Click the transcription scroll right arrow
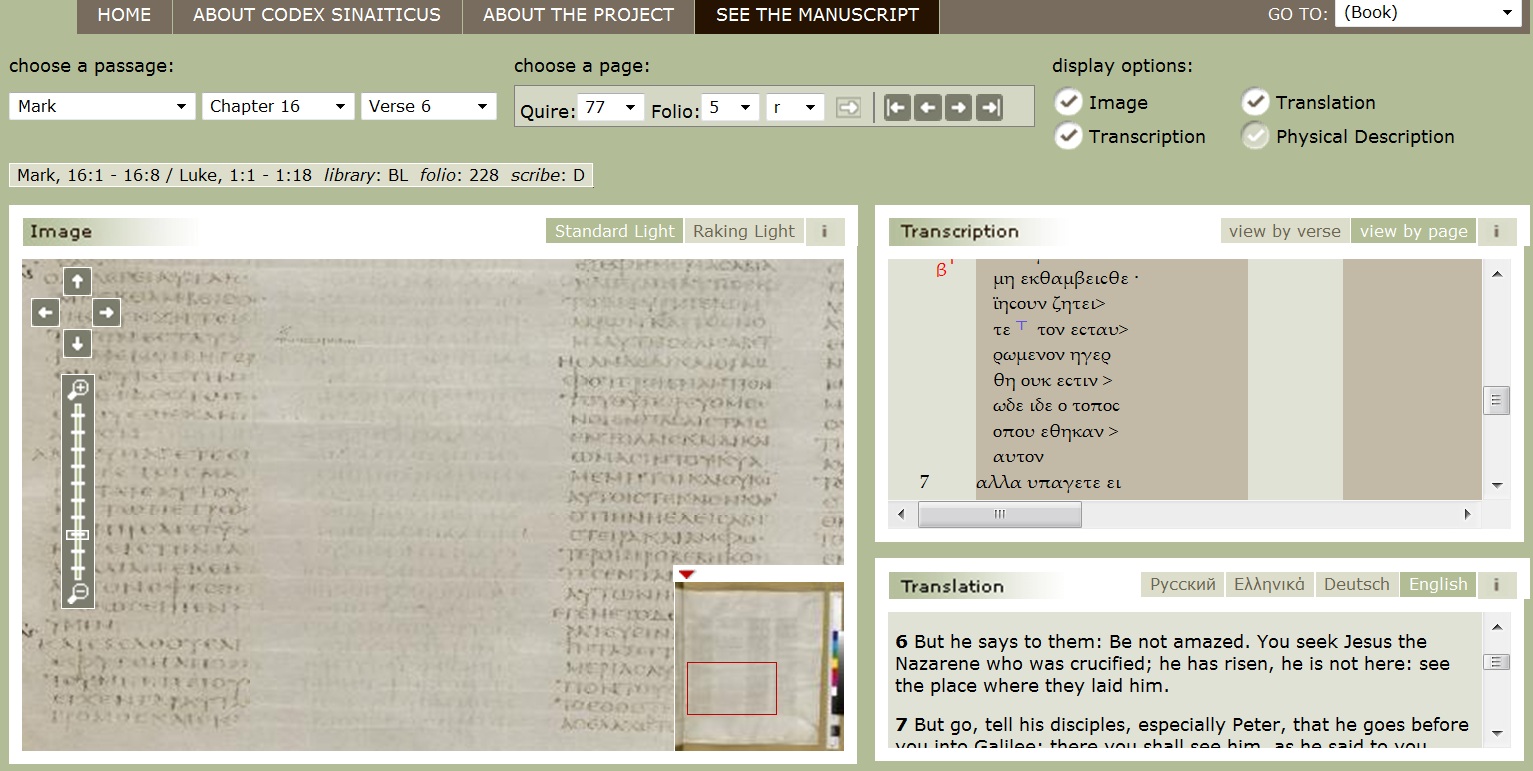 [1468, 514]
